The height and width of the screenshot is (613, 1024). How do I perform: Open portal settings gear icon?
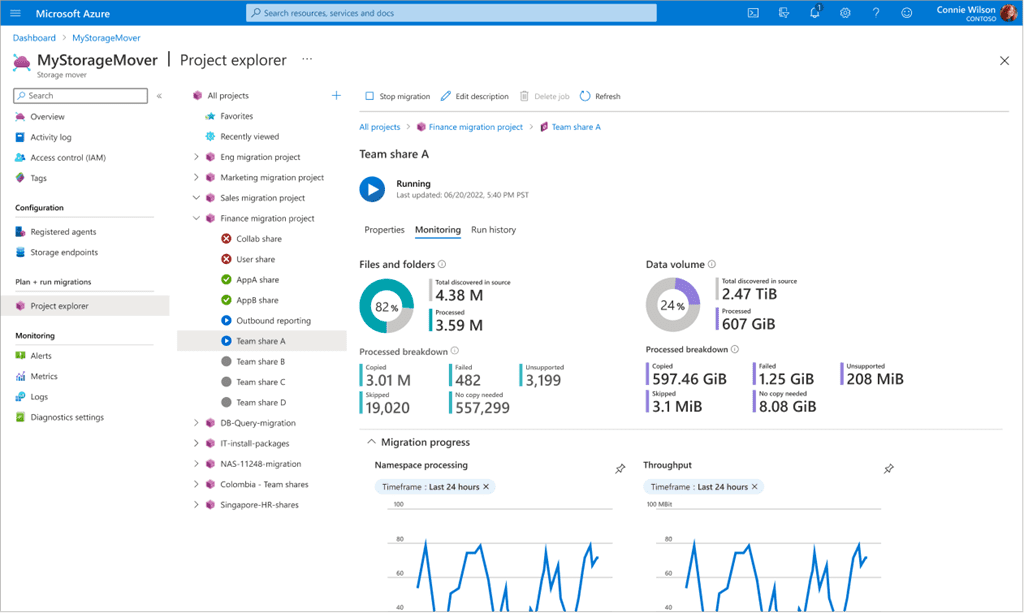pos(845,13)
